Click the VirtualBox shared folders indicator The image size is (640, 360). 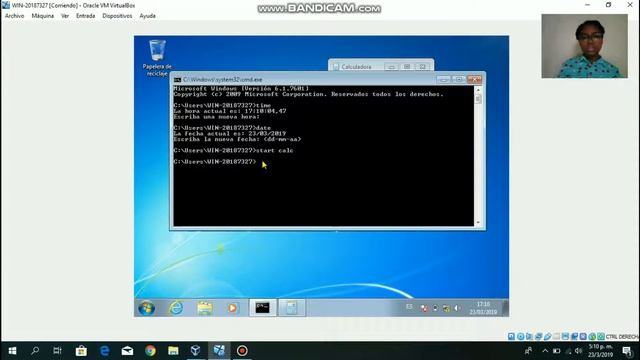[556, 336]
